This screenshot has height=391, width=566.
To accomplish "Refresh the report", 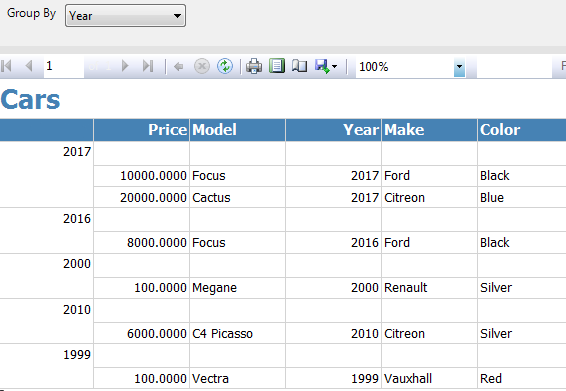I will pos(225,66).
